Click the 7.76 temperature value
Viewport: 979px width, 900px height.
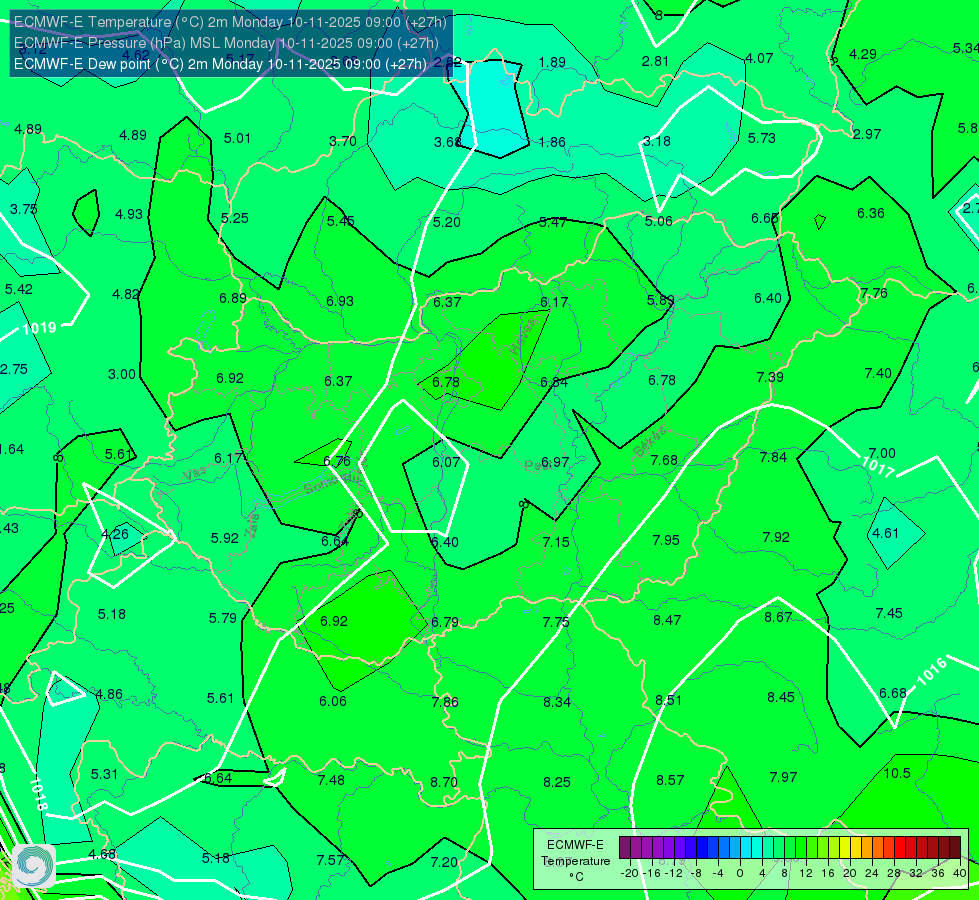pos(873,293)
